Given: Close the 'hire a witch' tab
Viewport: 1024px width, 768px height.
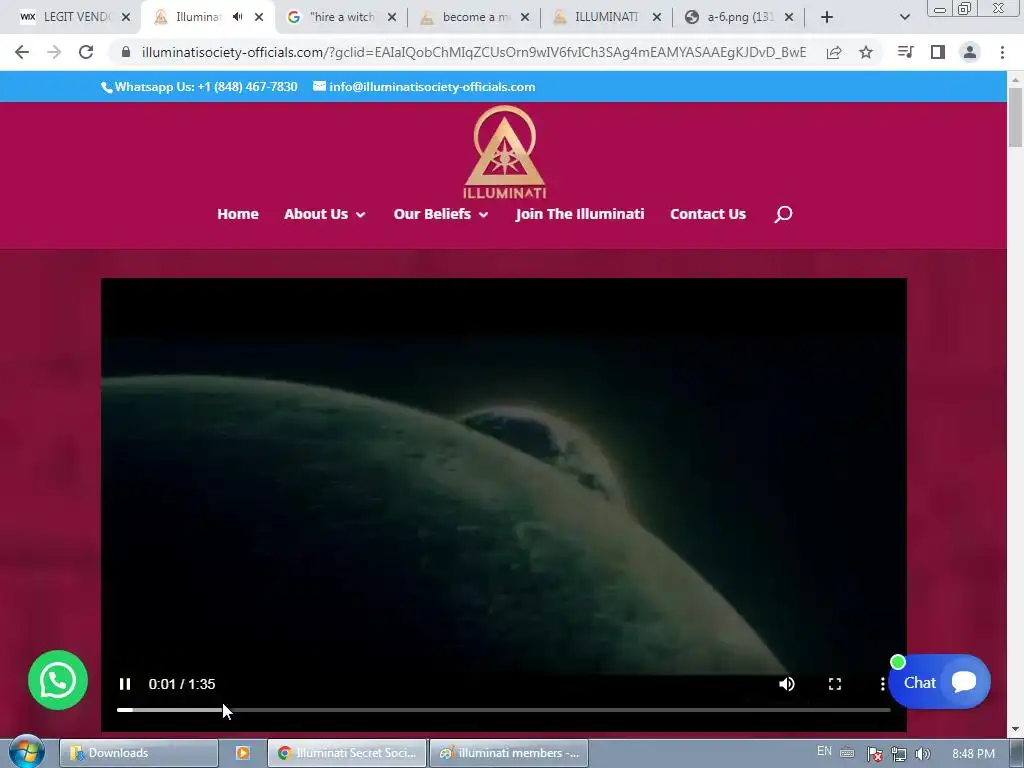Looking at the screenshot, I should tap(392, 17).
